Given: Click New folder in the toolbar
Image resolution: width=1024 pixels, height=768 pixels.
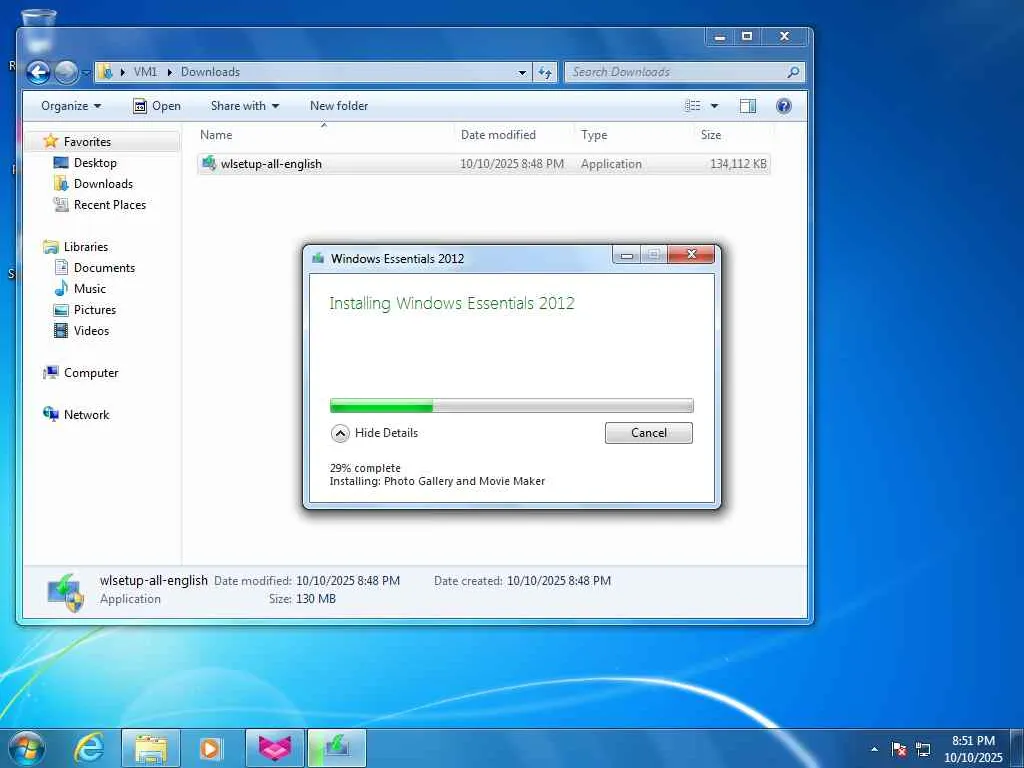Looking at the screenshot, I should coord(339,106).
